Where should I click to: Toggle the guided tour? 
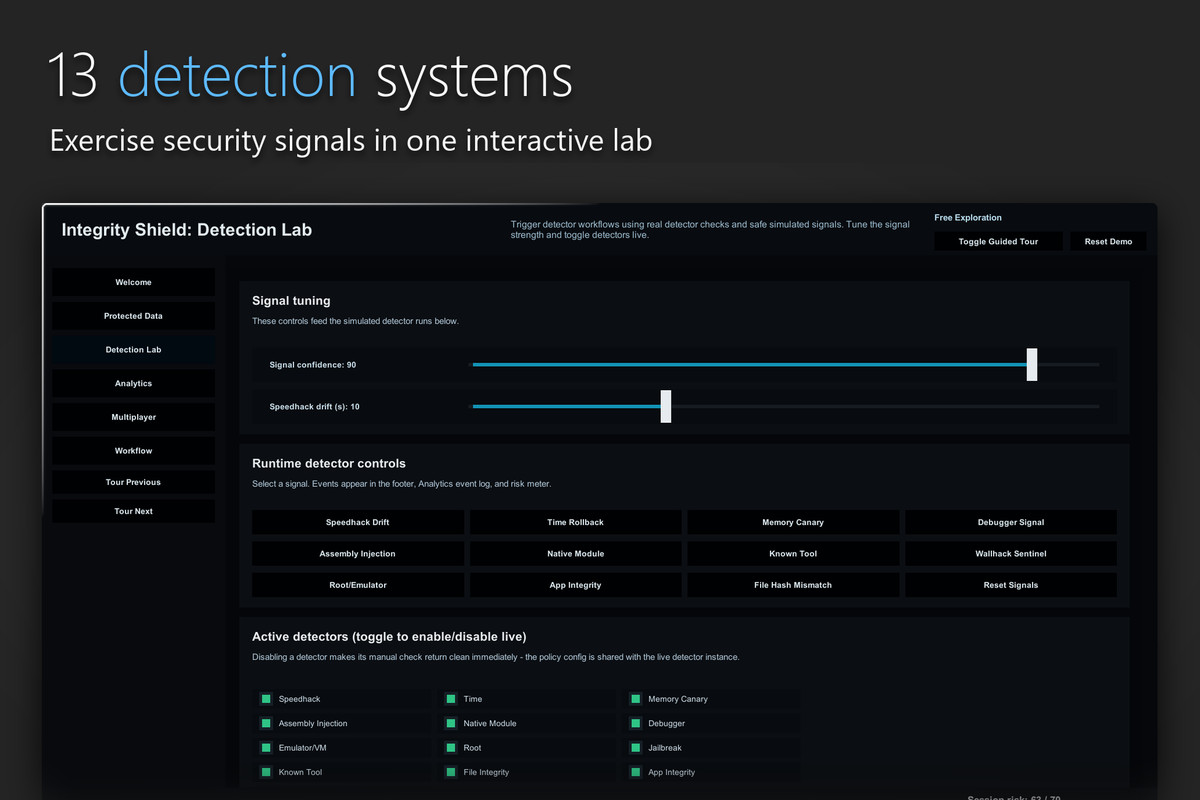pyautogui.click(x=998, y=242)
